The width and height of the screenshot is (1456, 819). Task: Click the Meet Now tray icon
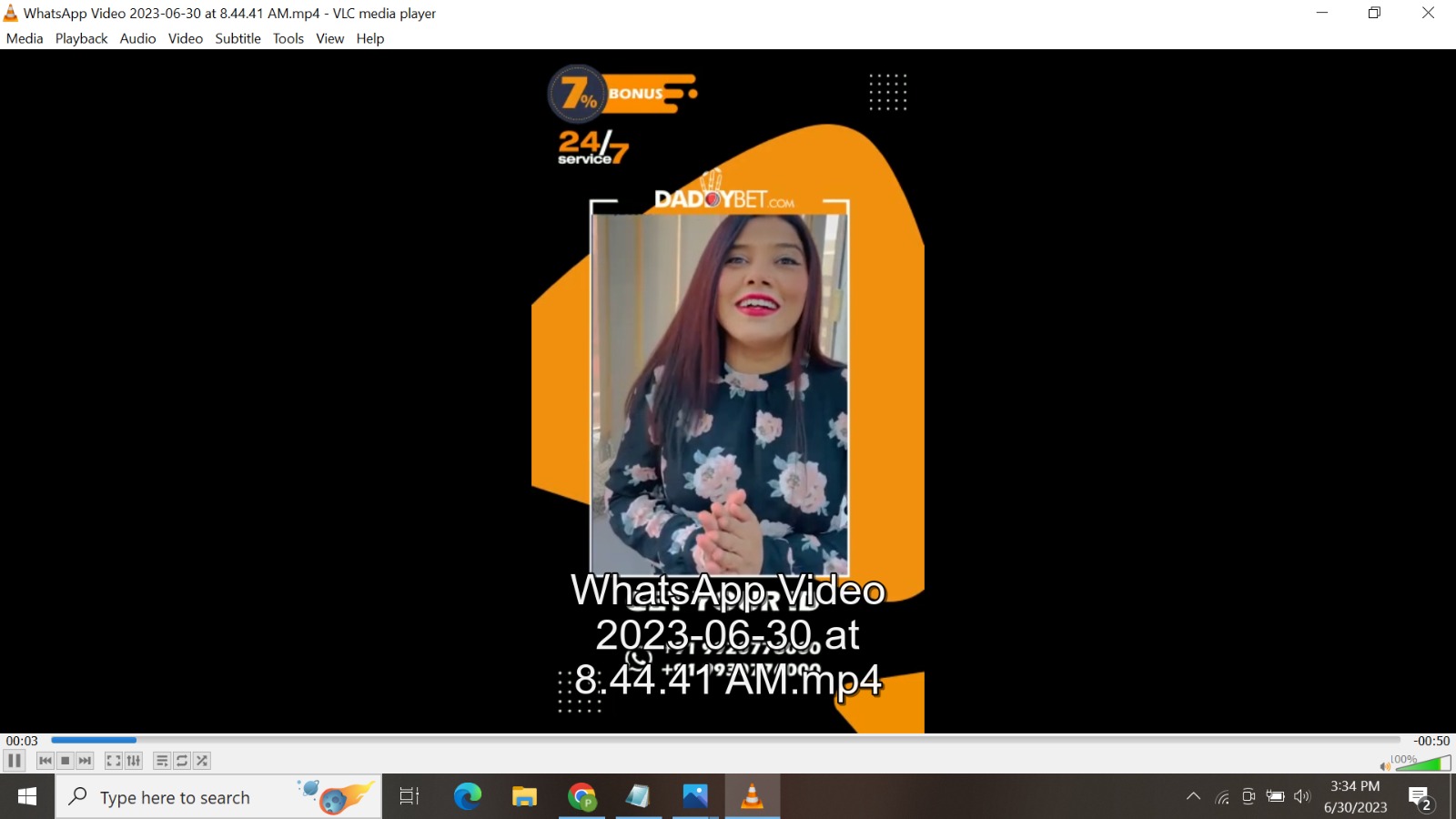1249,797
